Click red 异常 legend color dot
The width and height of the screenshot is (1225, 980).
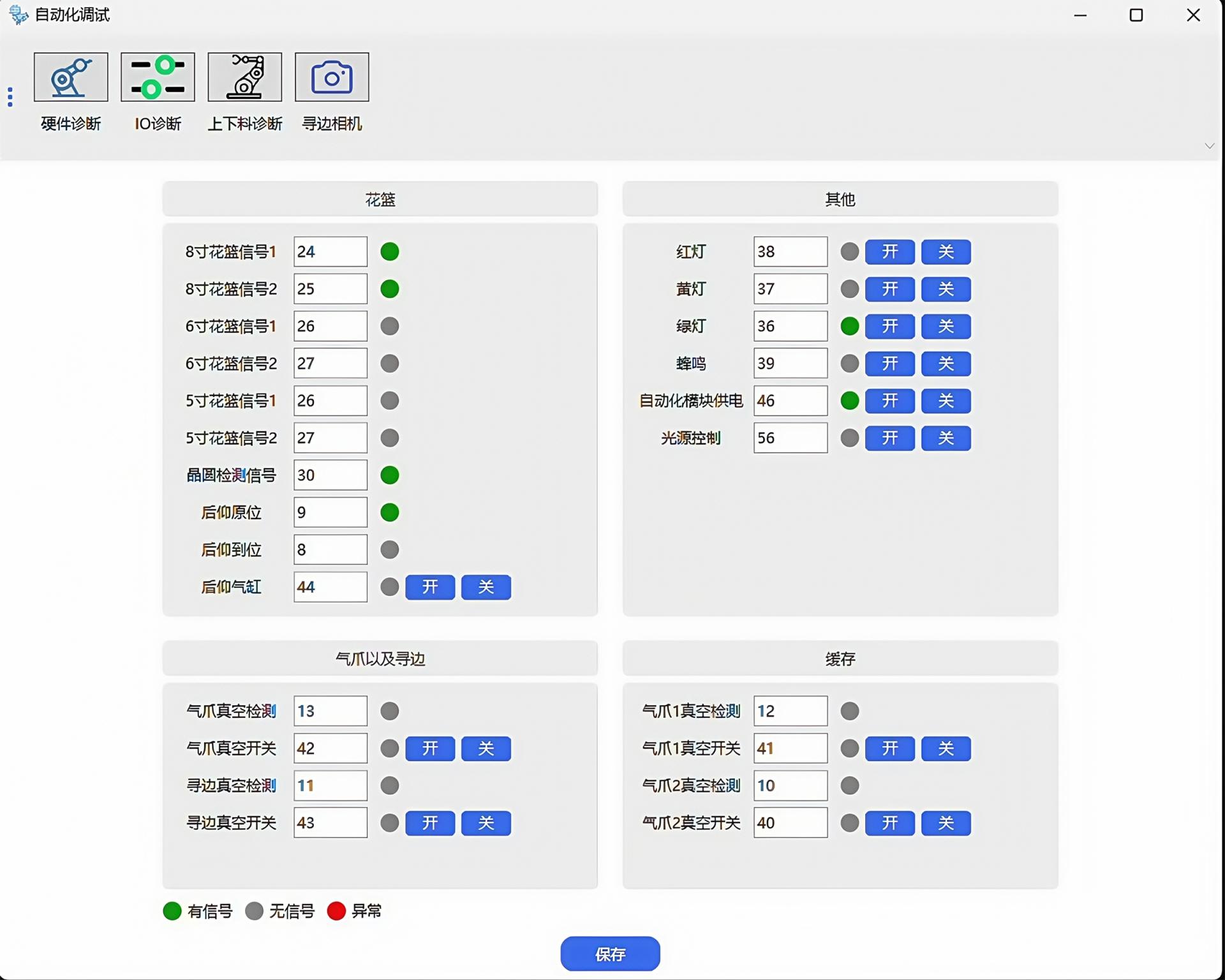click(336, 910)
